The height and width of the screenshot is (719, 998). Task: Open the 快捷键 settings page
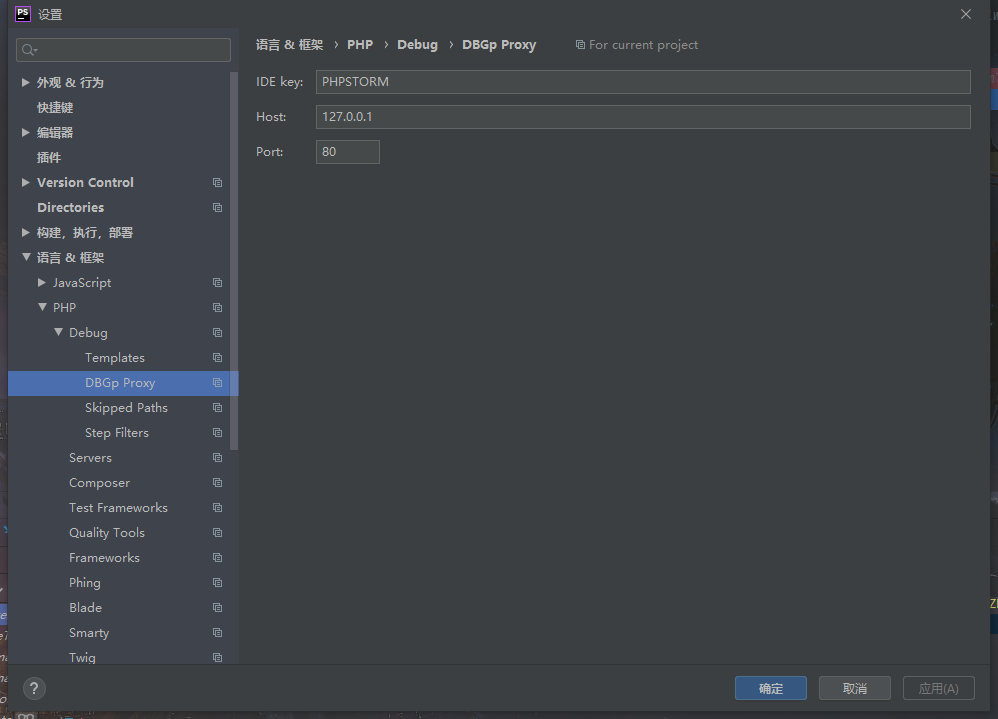click(55, 108)
